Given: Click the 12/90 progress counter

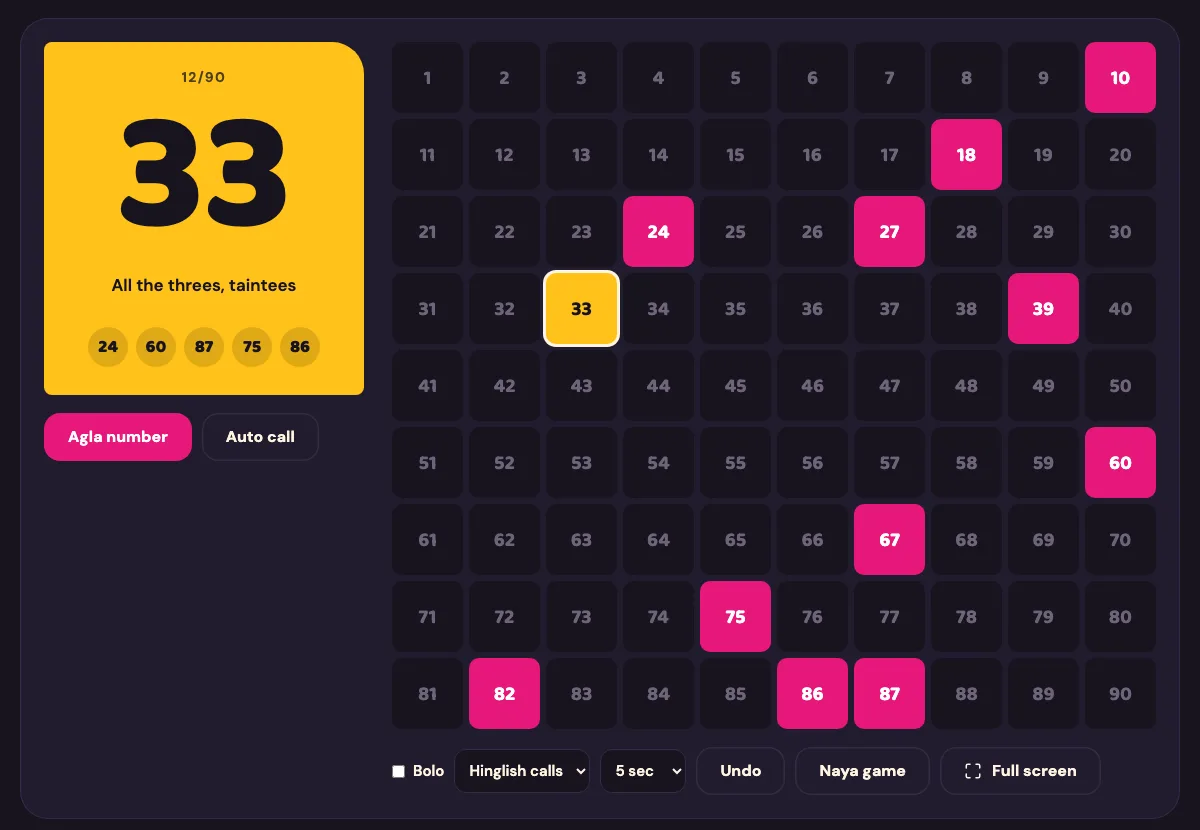Looking at the screenshot, I should pyautogui.click(x=203, y=77).
